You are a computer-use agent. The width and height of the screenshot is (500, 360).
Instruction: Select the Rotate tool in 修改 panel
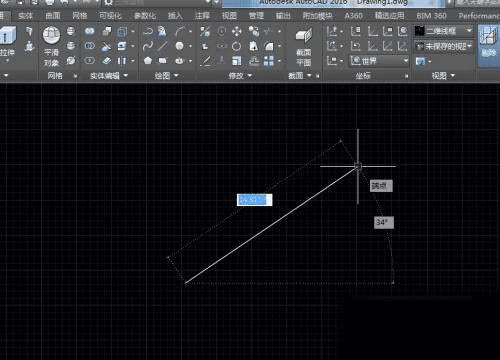pos(237,46)
